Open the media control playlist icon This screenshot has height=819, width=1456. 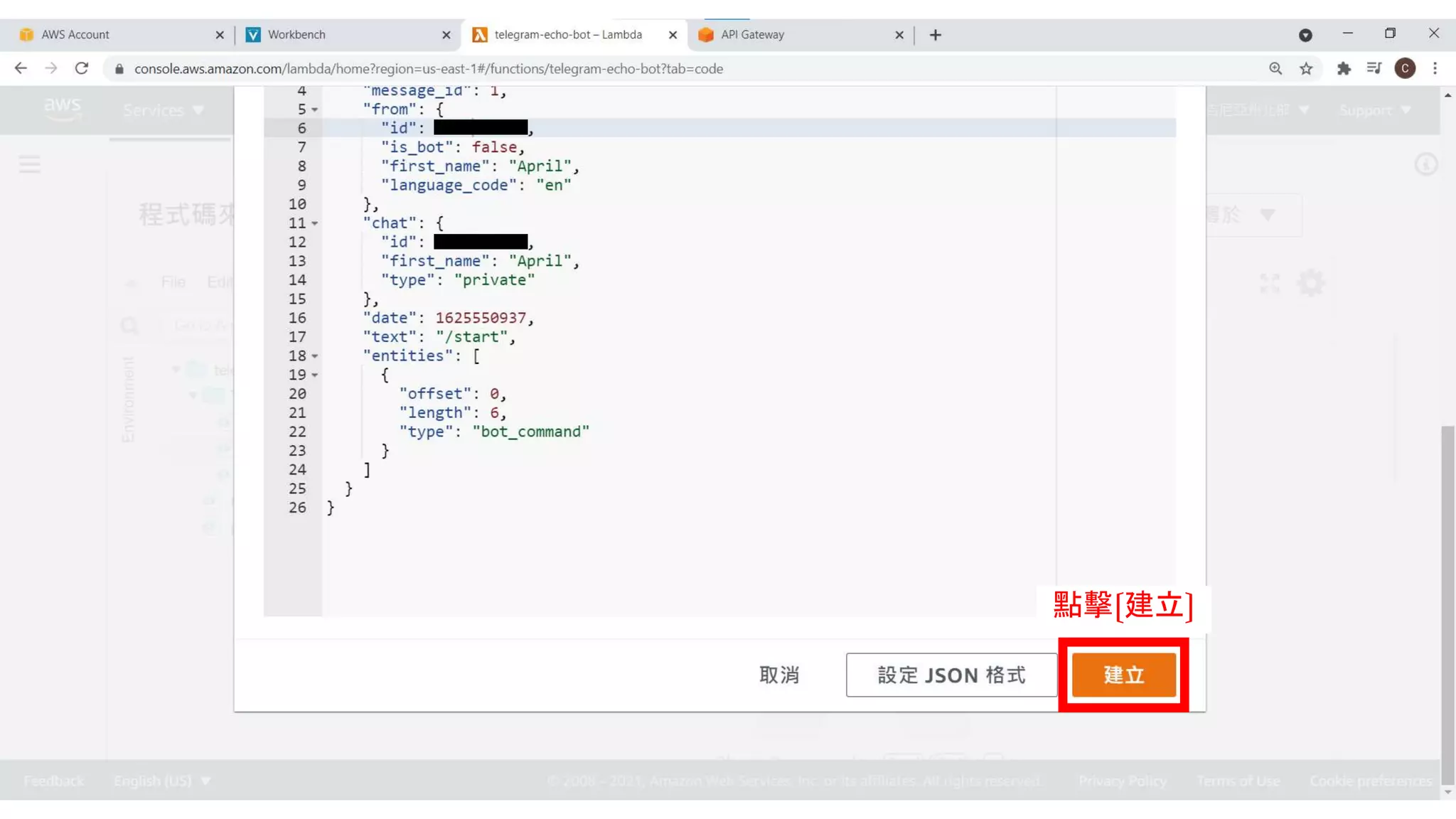coord(1374,68)
